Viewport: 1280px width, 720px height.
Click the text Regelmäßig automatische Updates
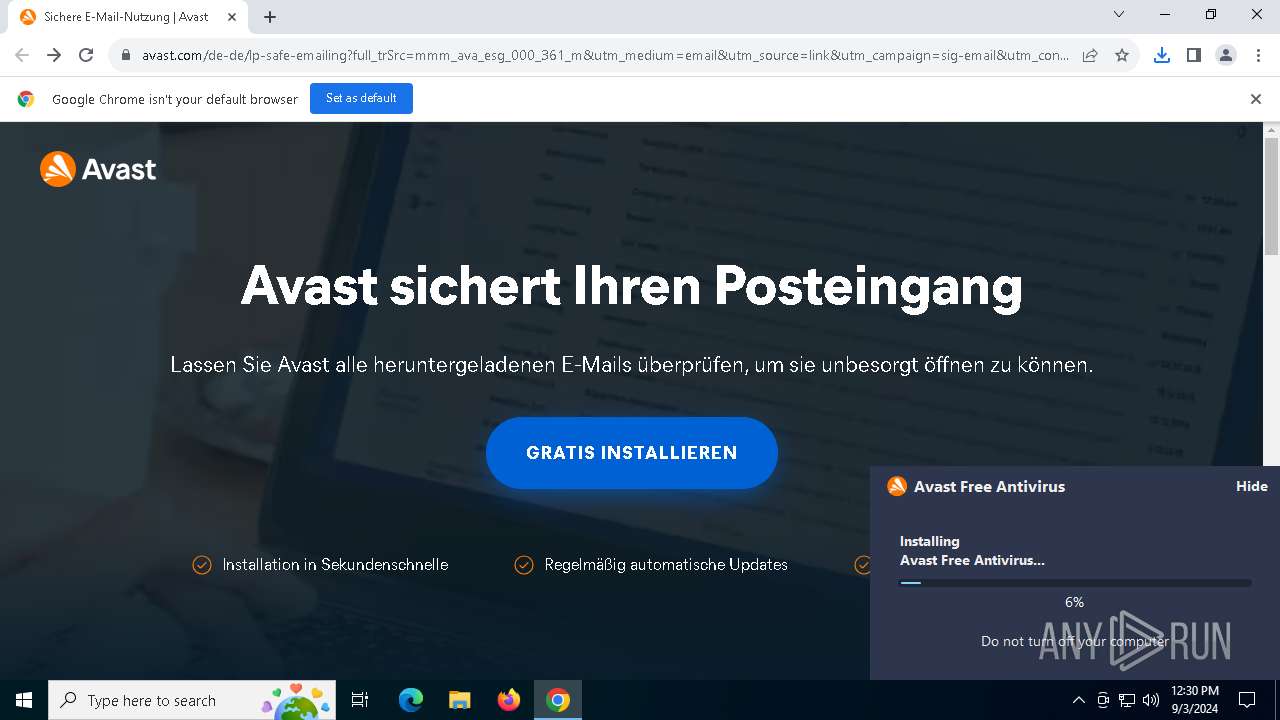[x=666, y=565]
